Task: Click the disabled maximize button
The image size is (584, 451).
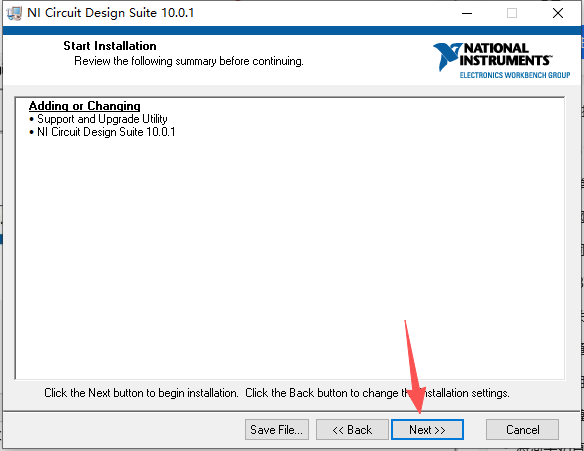Action: click(x=512, y=13)
